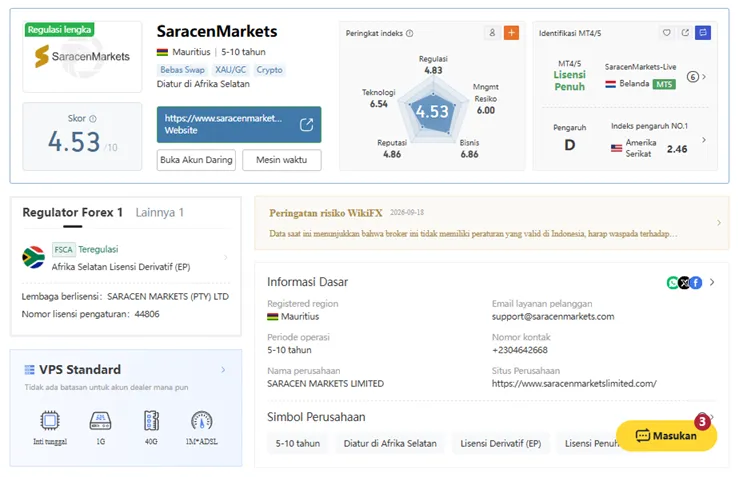739x477 pixels.
Task: Click the Regulasi 4.83 radar label
Action: point(433,65)
